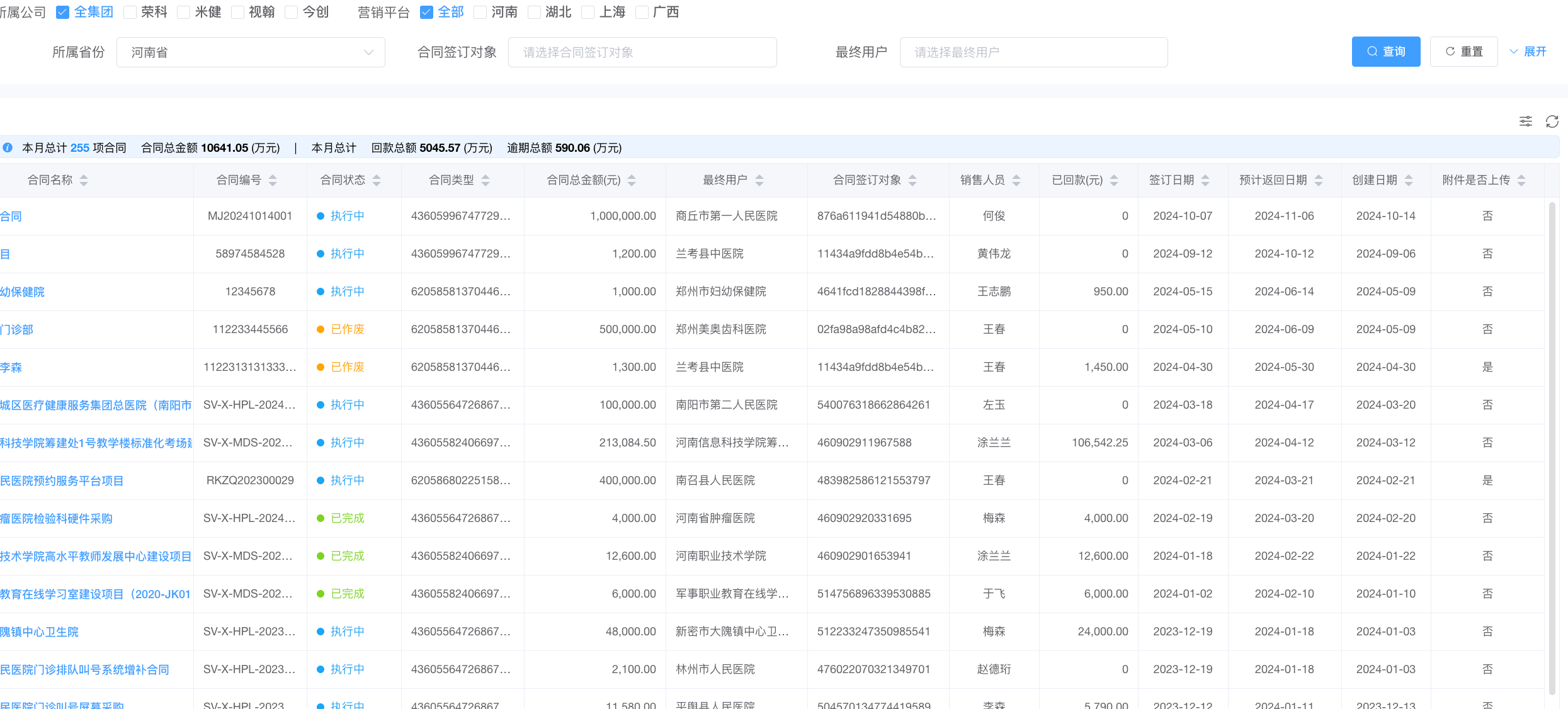Click the 已回款(元) sort icon
The width and height of the screenshot is (1568, 709).
1114,181
